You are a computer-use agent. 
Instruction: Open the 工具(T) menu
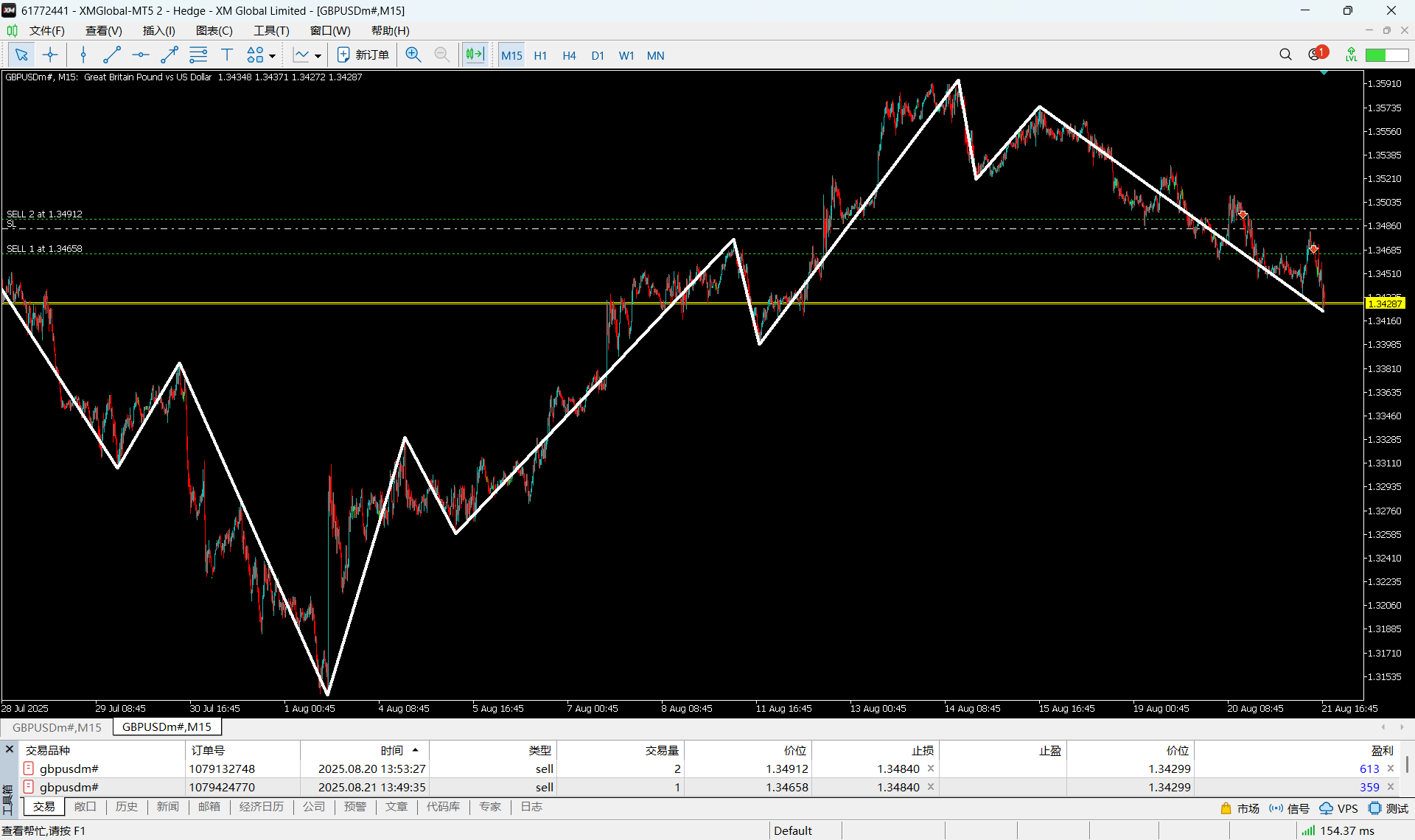click(x=271, y=30)
